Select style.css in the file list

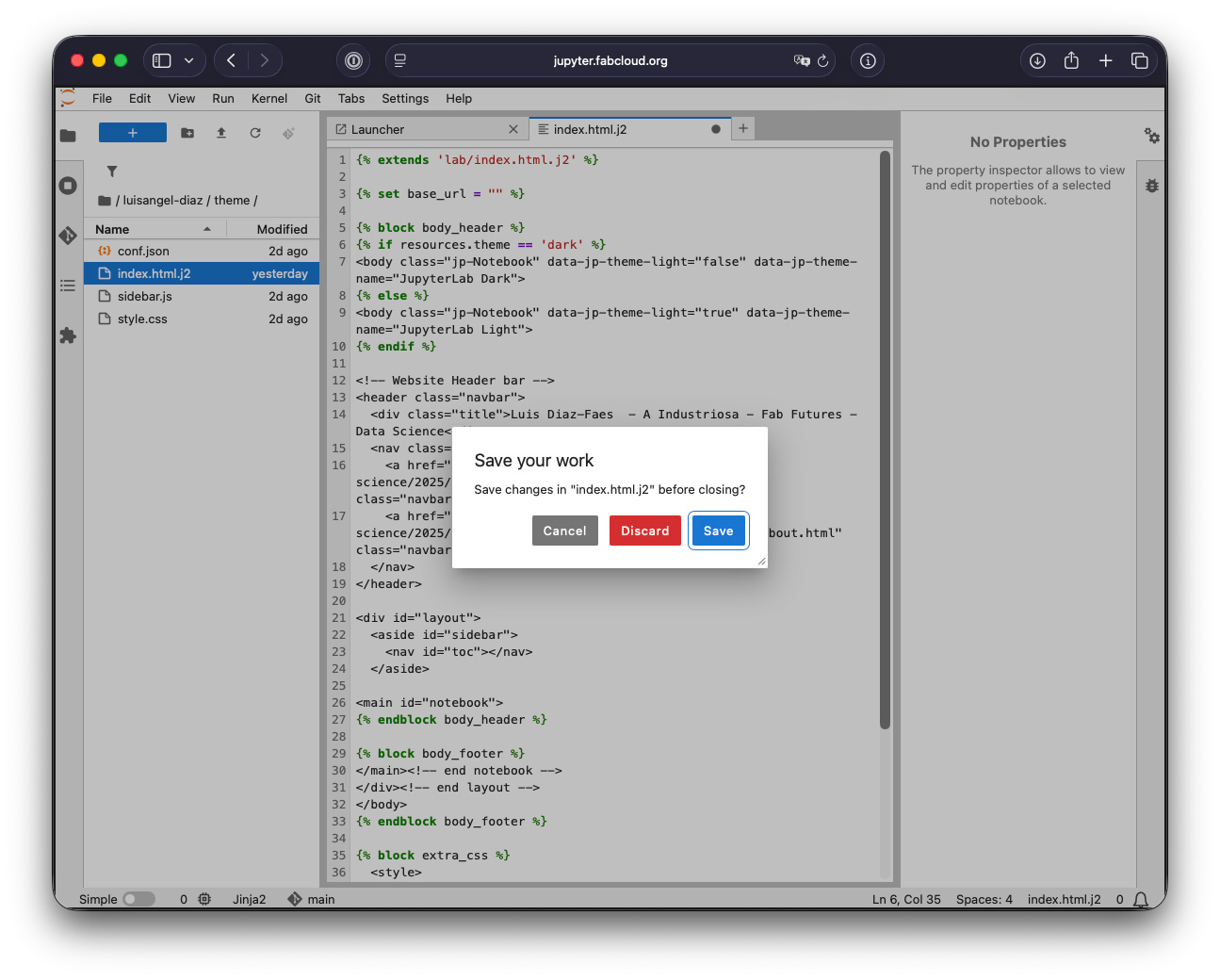[x=142, y=318]
